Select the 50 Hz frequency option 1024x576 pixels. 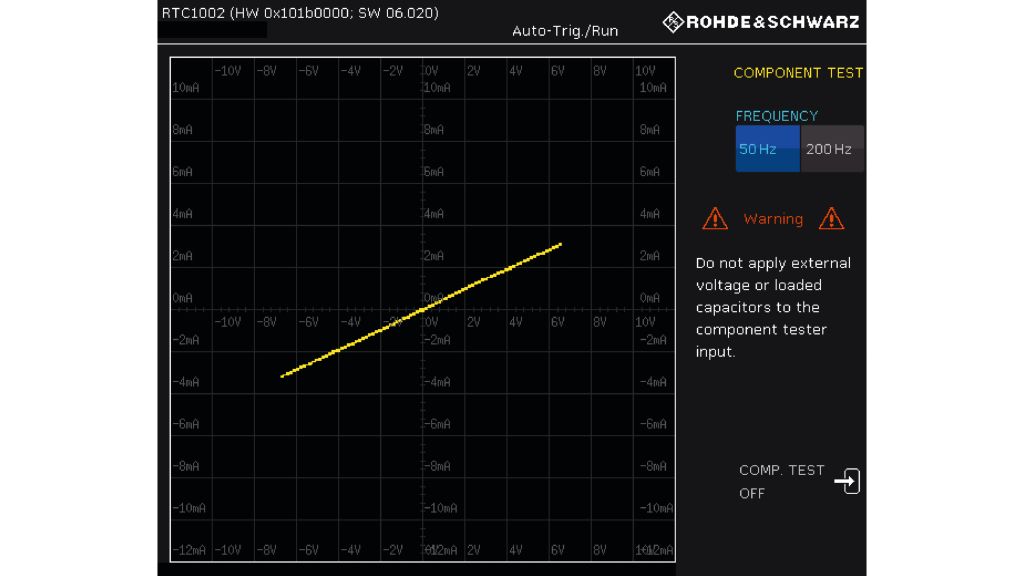pos(767,149)
